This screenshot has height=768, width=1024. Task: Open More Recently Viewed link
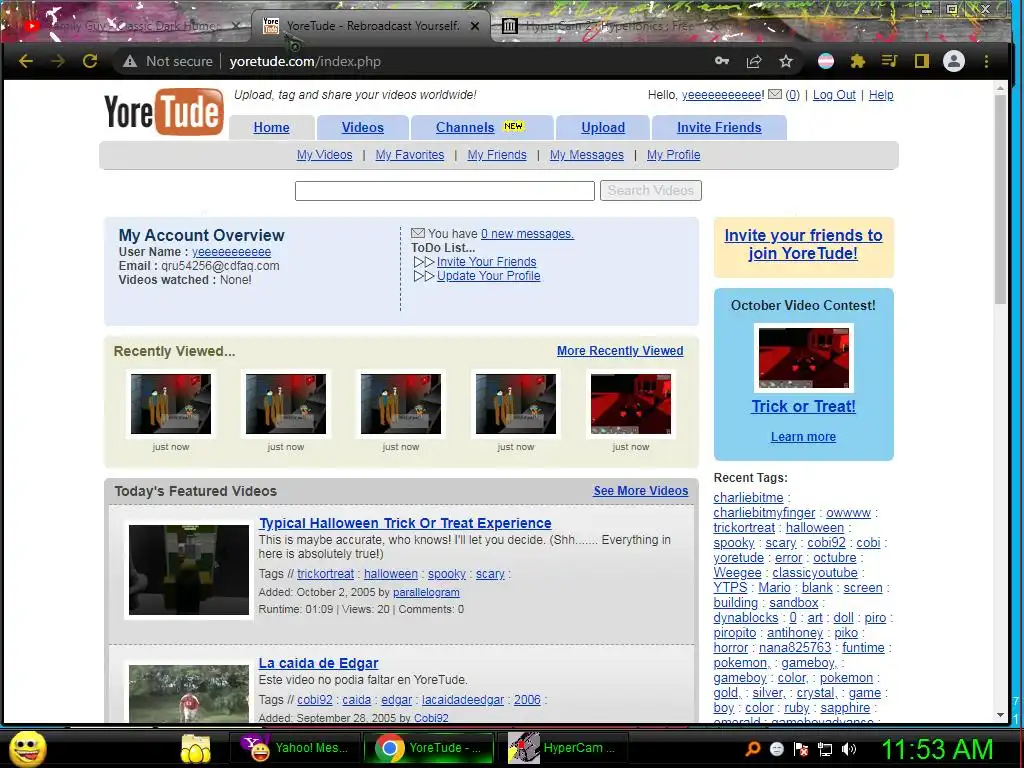[x=620, y=351]
